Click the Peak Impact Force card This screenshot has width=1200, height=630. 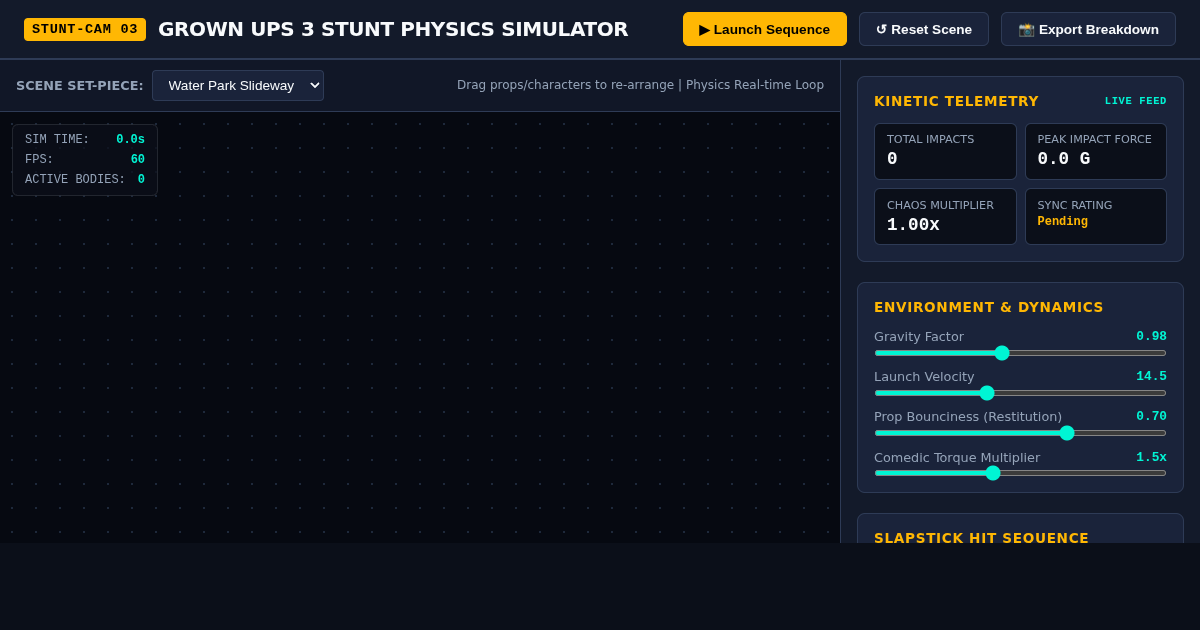click(x=1096, y=151)
